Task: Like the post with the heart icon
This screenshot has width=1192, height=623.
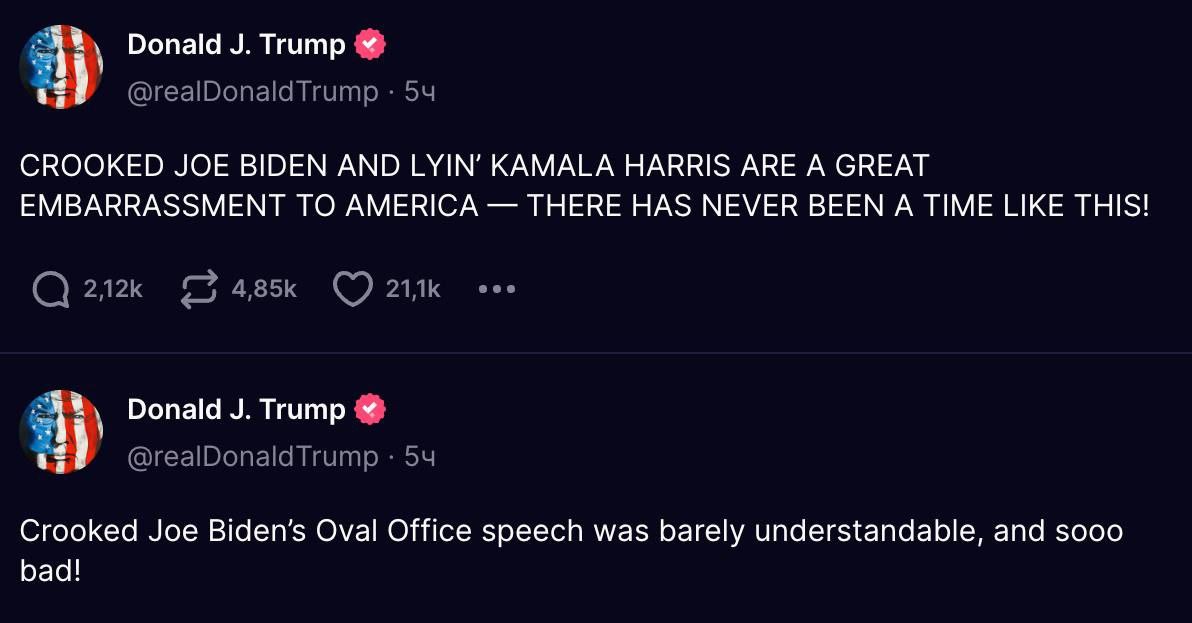Action: click(x=351, y=290)
